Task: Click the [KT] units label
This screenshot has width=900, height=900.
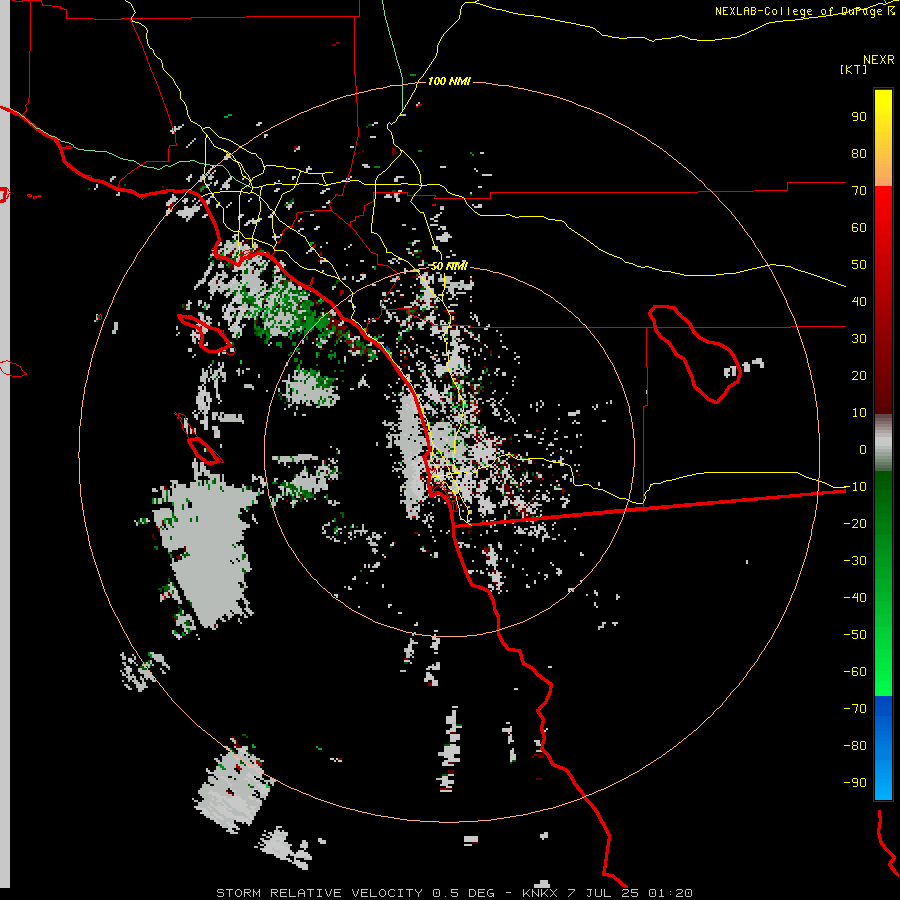Action: [854, 69]
